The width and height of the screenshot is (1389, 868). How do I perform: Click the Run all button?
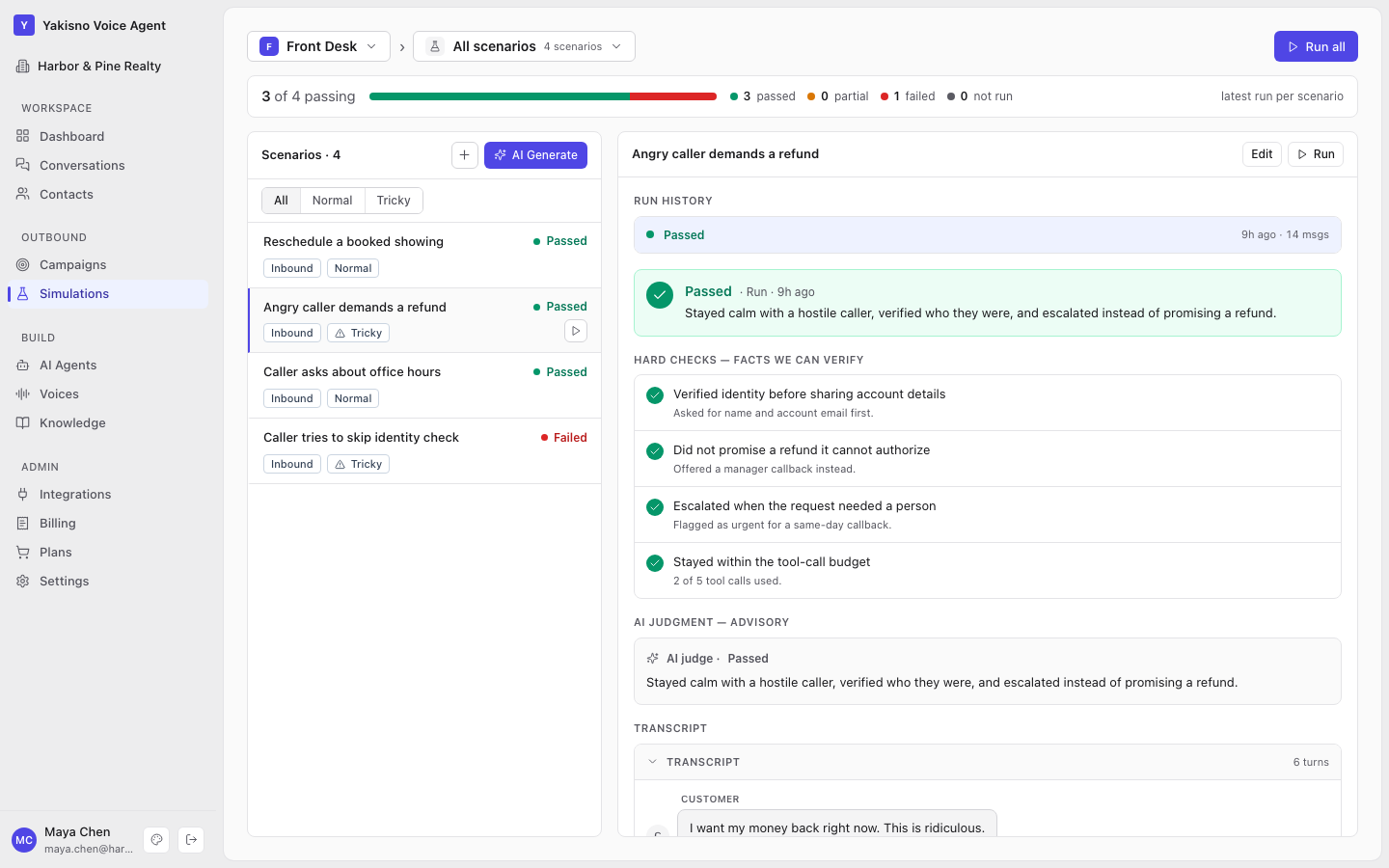pos(1316,46)
